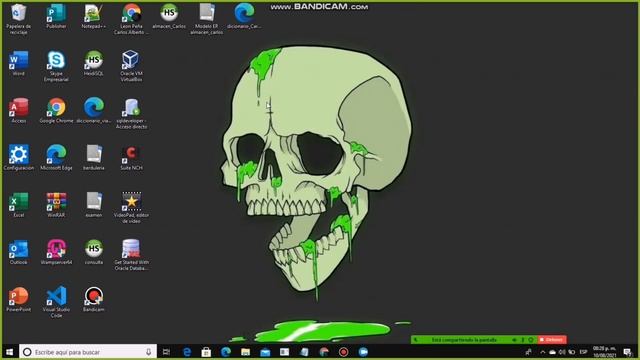Click the microphone icon in search box

(149, 352)
